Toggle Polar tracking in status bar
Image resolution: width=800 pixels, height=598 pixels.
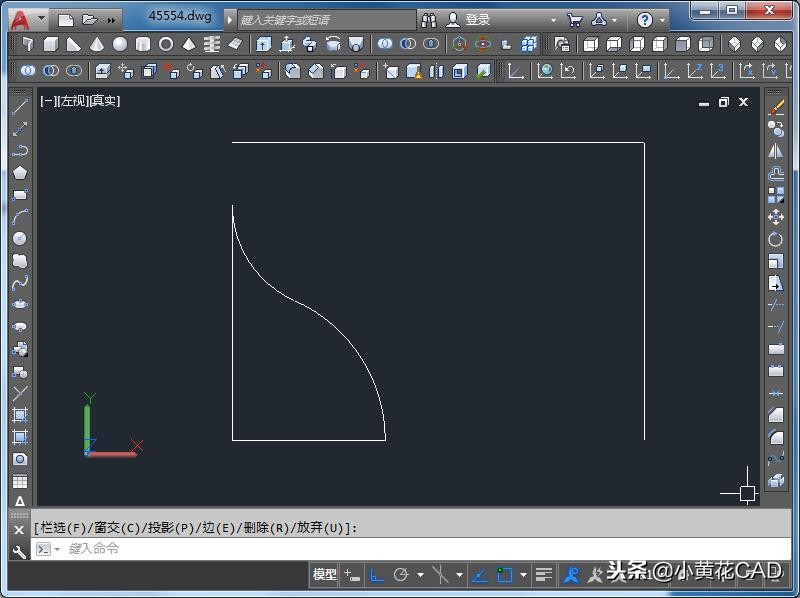point(402,575)
